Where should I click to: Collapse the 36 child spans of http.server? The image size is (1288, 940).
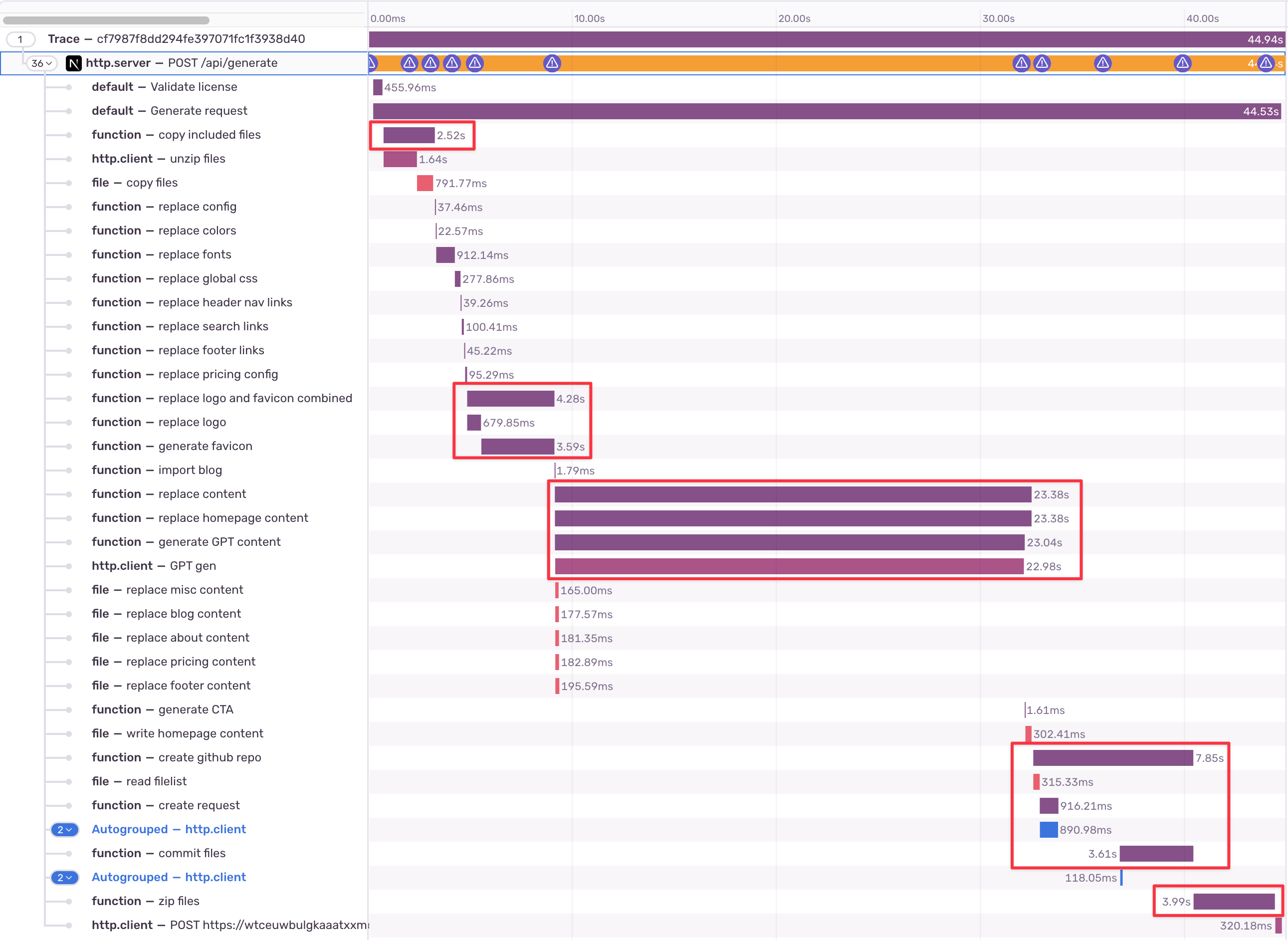point(42,63)
